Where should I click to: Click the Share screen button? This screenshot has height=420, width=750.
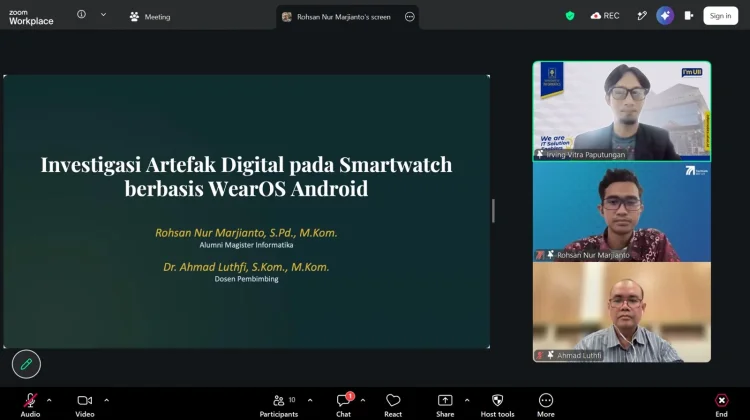445,405
